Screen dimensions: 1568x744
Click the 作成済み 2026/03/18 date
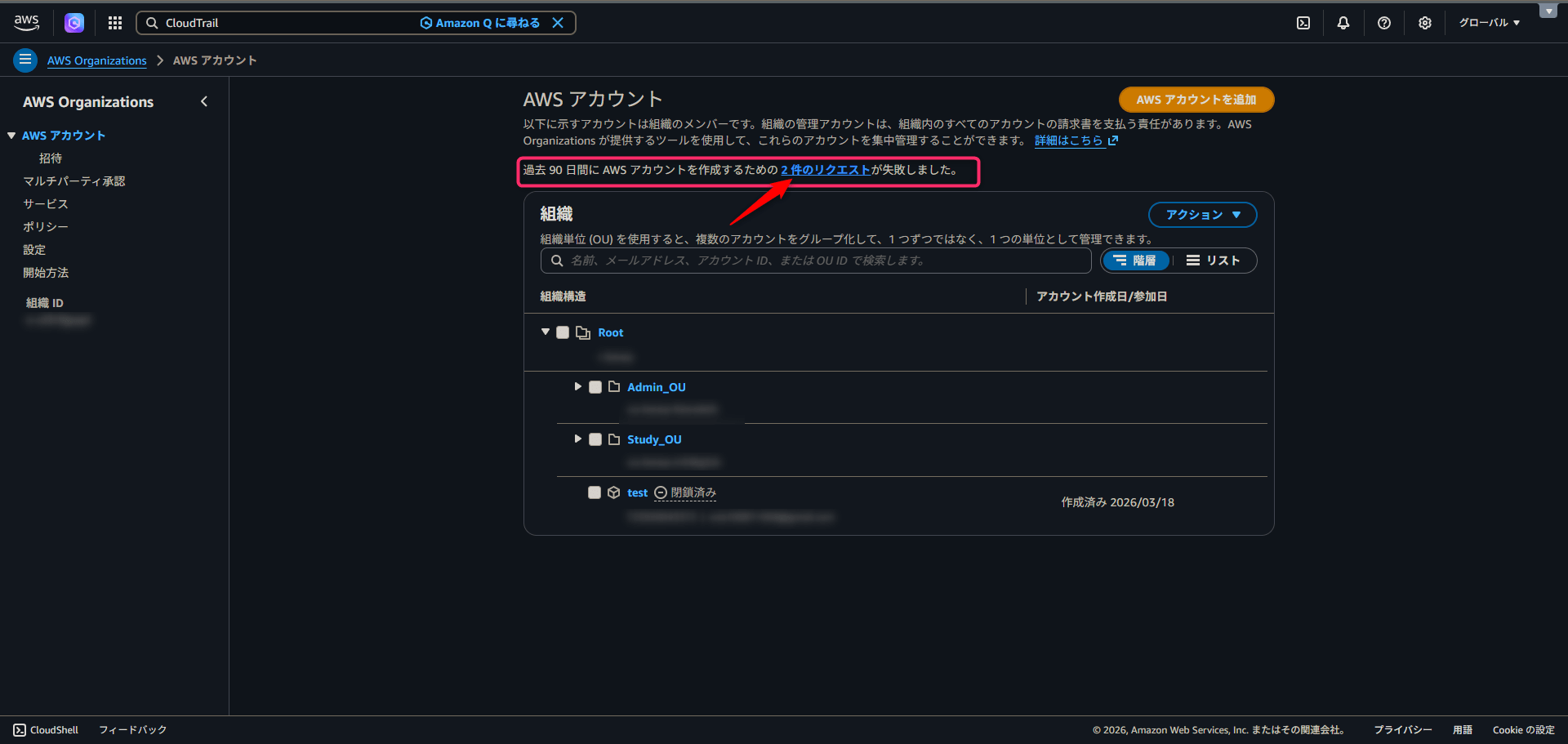1118,502
